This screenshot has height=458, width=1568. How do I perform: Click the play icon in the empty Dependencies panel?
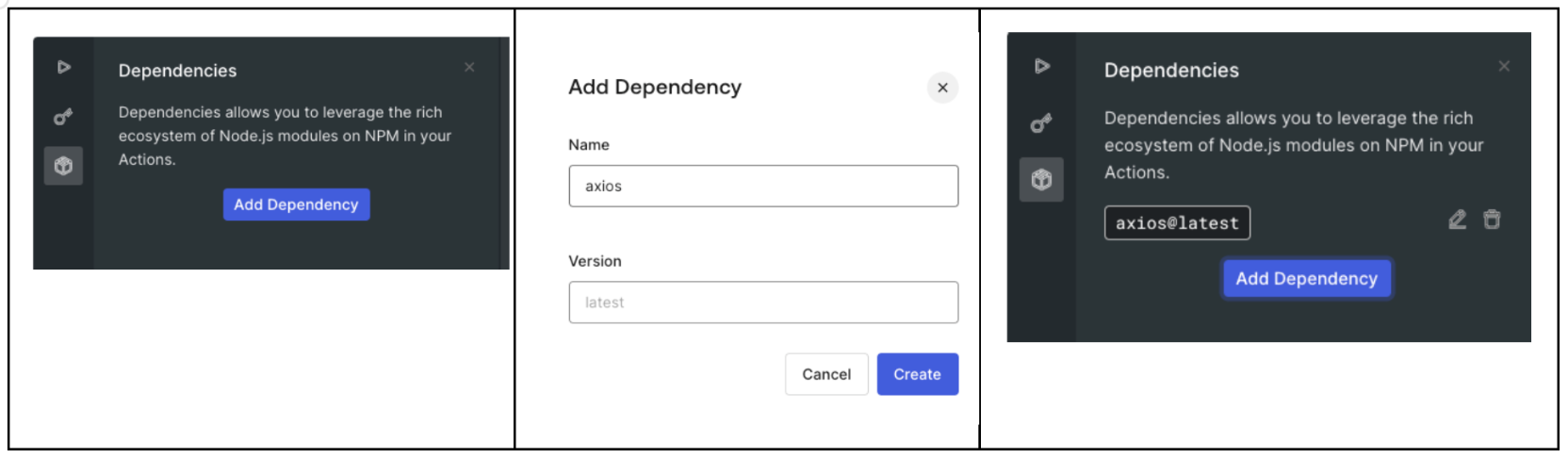pyautogui.click(x=63, y=67)
